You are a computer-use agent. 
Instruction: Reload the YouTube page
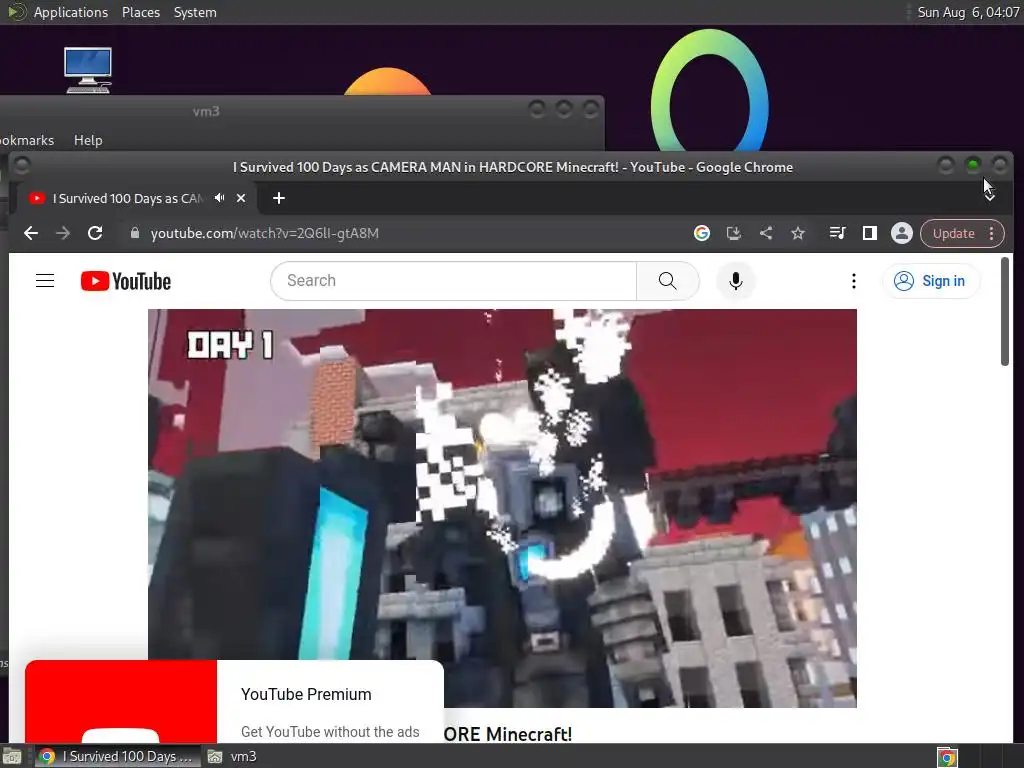coord(95,233)
